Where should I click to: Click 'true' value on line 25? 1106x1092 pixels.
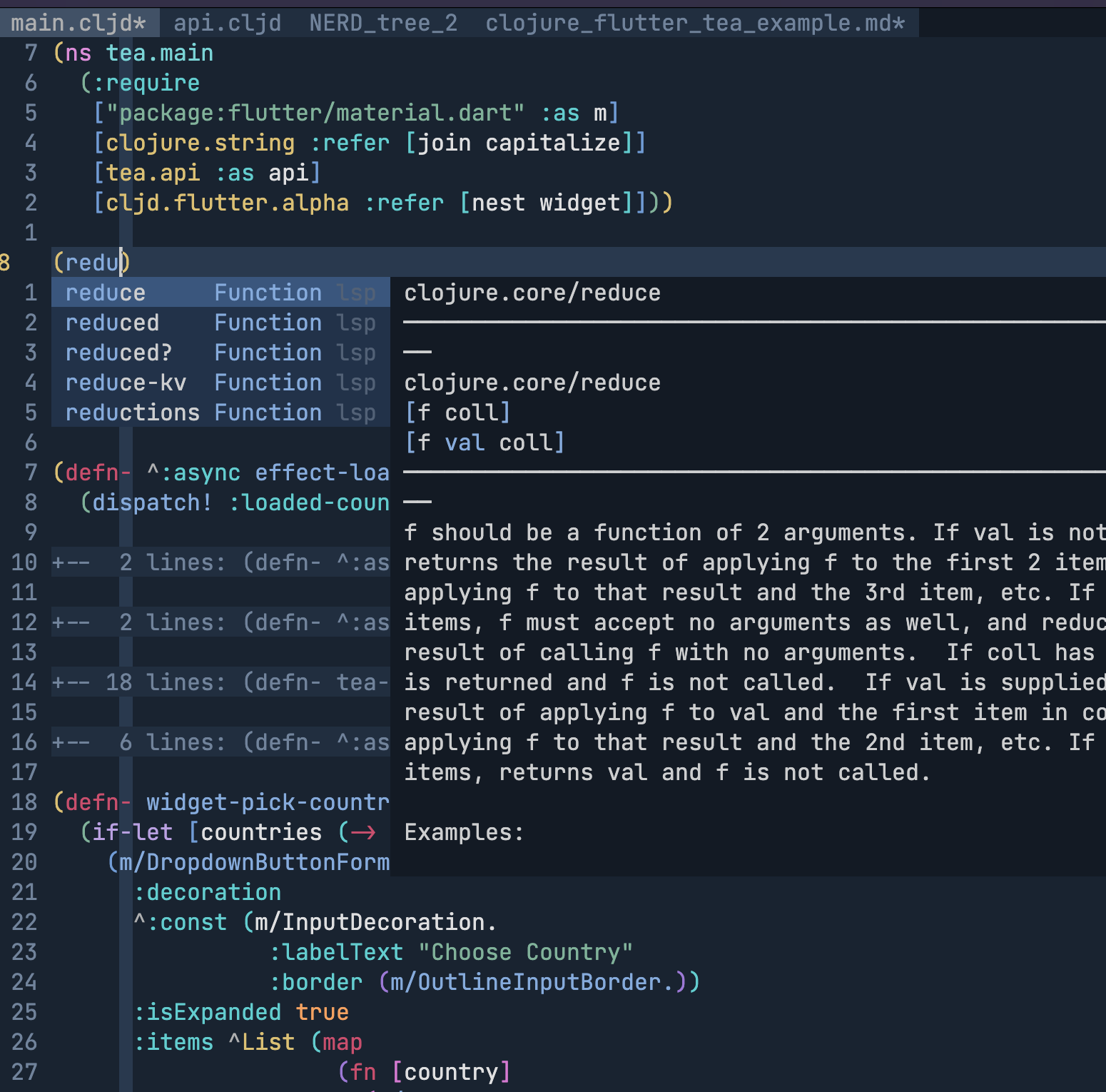[x=323, y=1012]
